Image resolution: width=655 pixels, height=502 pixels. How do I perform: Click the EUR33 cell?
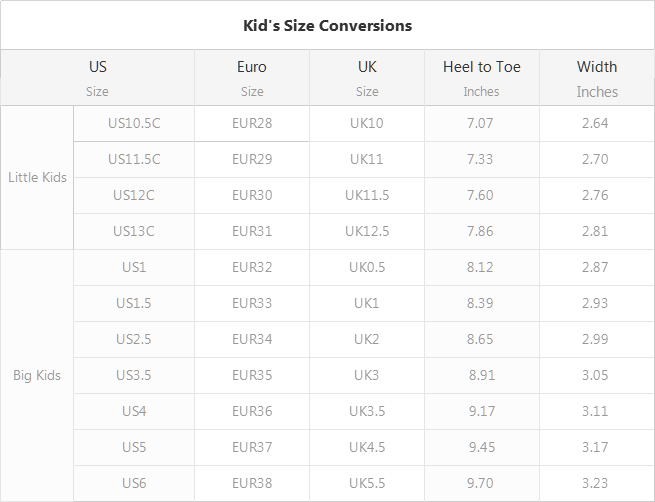[252, 303]
